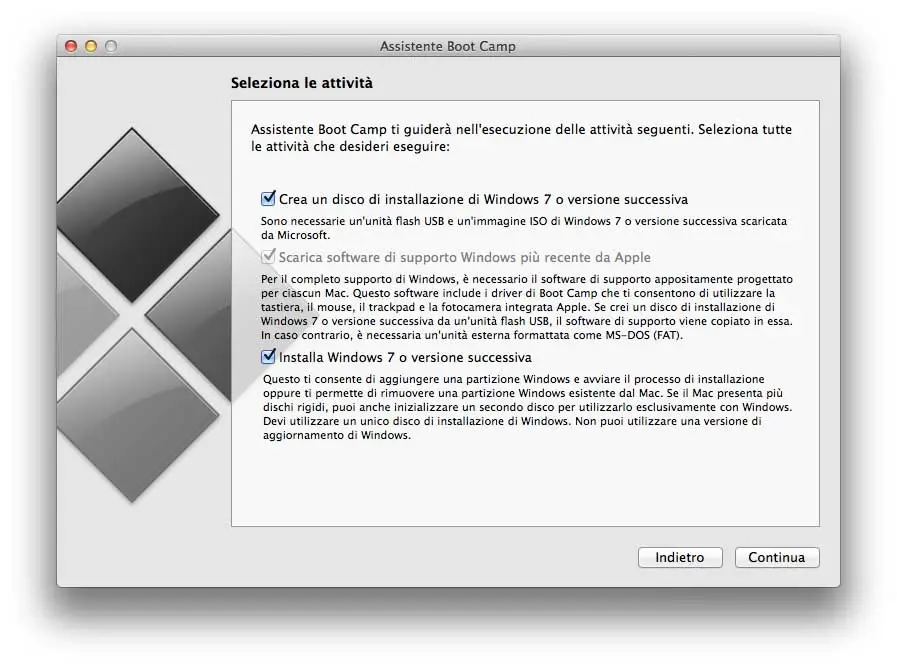Click the paragraph starting Sono necessarie un'unità flash

click(x=524, y=228)
